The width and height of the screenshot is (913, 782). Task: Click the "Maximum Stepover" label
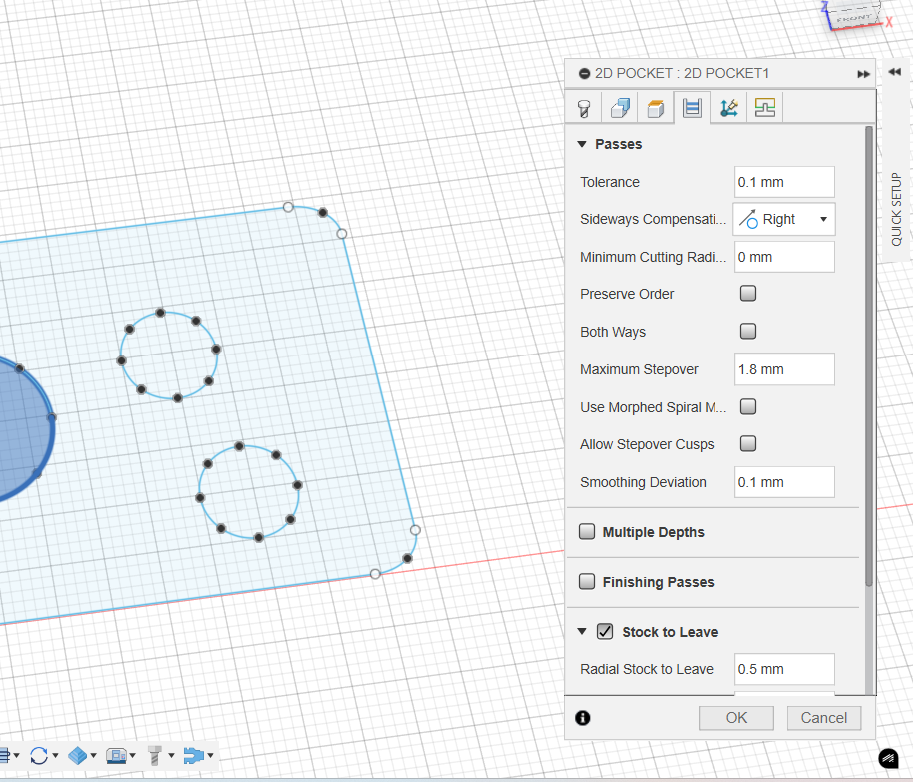coord(639,369)
